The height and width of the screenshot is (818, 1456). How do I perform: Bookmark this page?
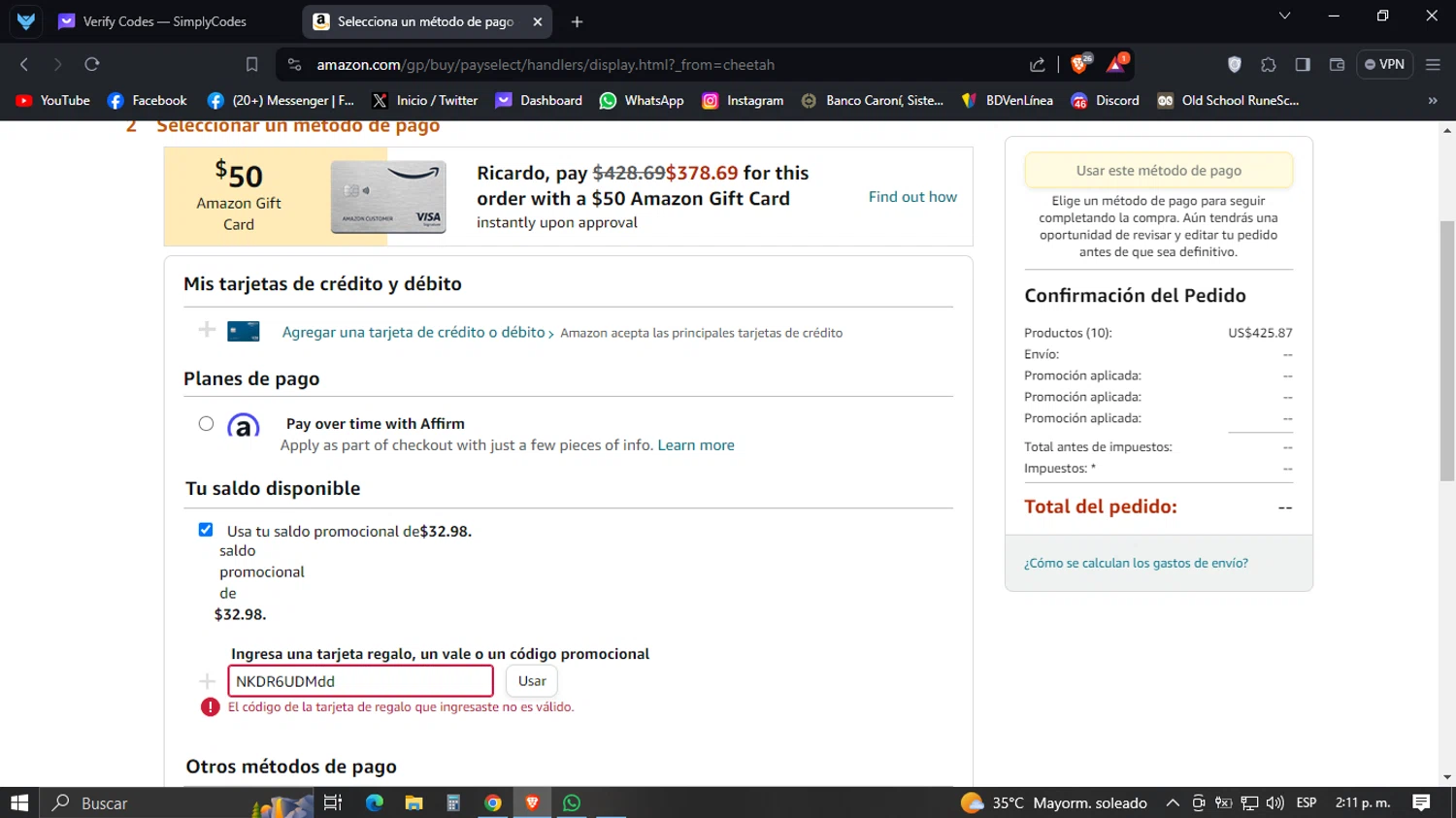pyautogui.click(x=251, y=64)
